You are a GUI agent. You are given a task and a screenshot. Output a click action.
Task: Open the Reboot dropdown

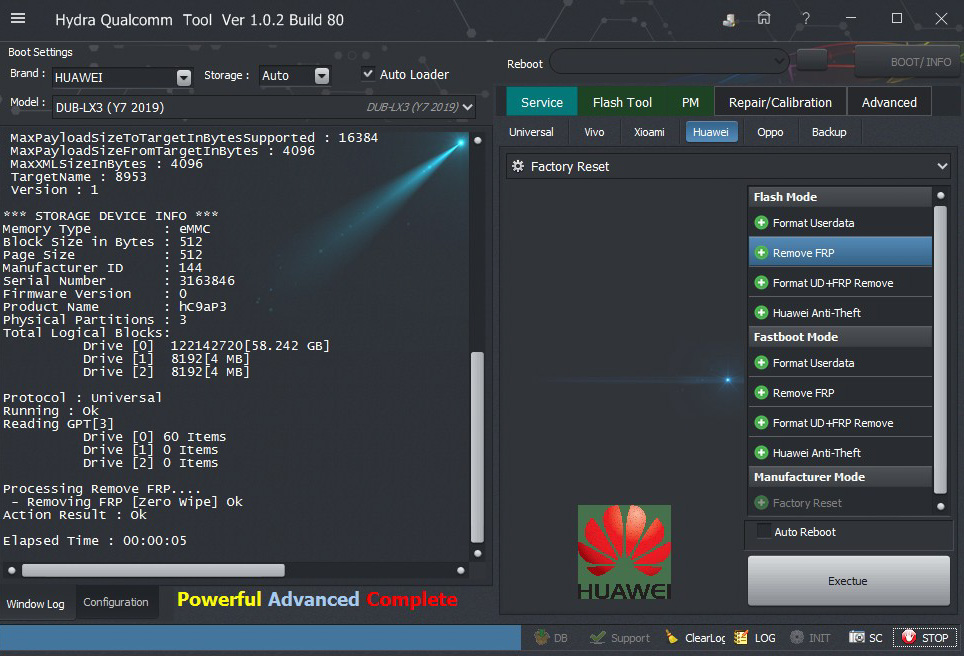pos(669,61)
